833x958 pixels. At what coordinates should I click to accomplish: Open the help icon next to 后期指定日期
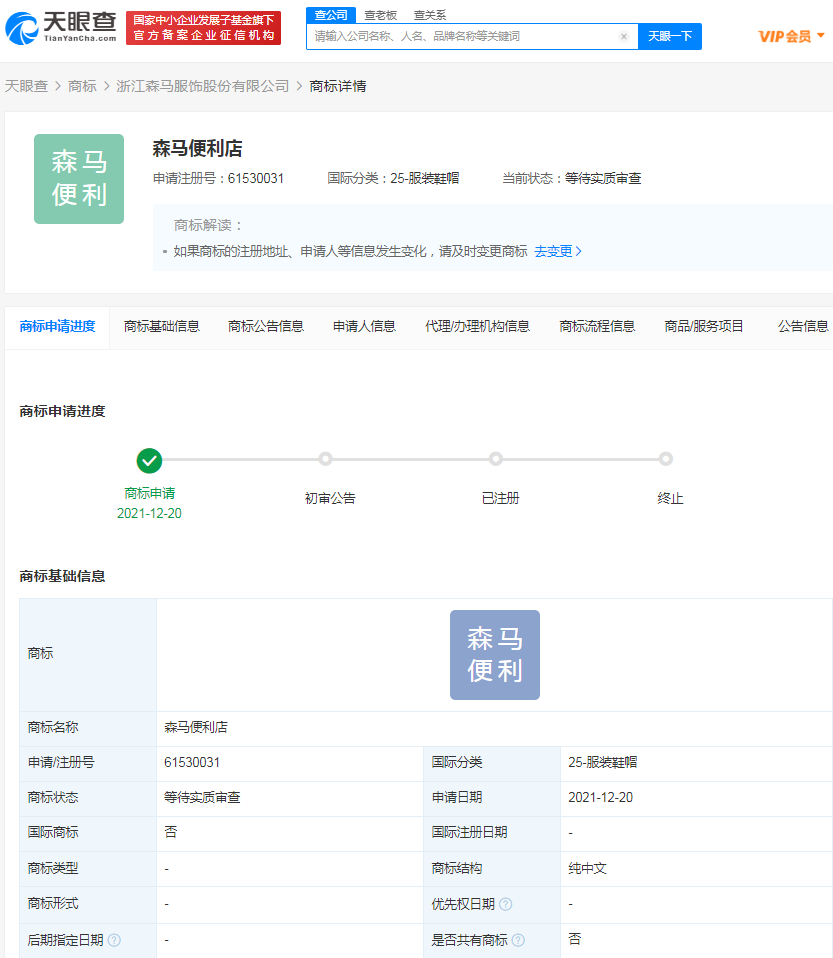click(x=114, y=940)
